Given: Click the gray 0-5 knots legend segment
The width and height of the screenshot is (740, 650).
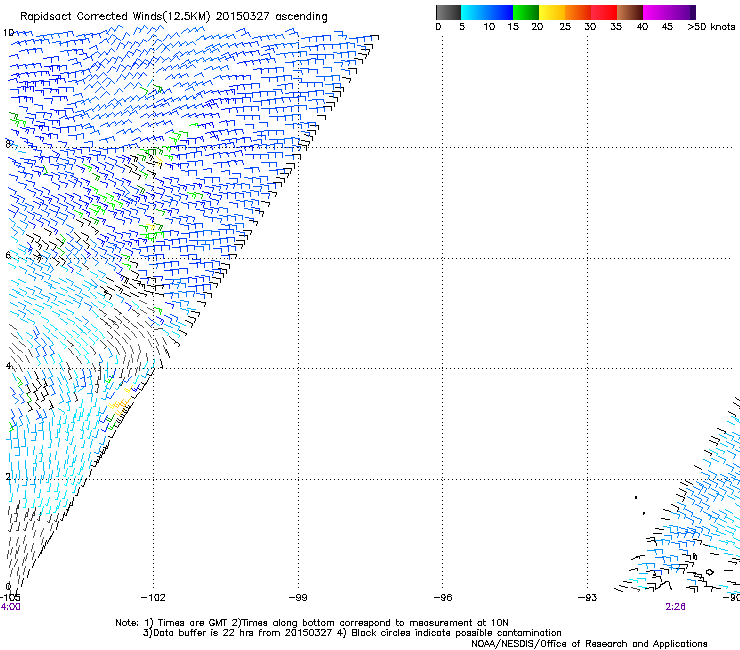Looking at the screenshot, I should (x=448, y=12).
